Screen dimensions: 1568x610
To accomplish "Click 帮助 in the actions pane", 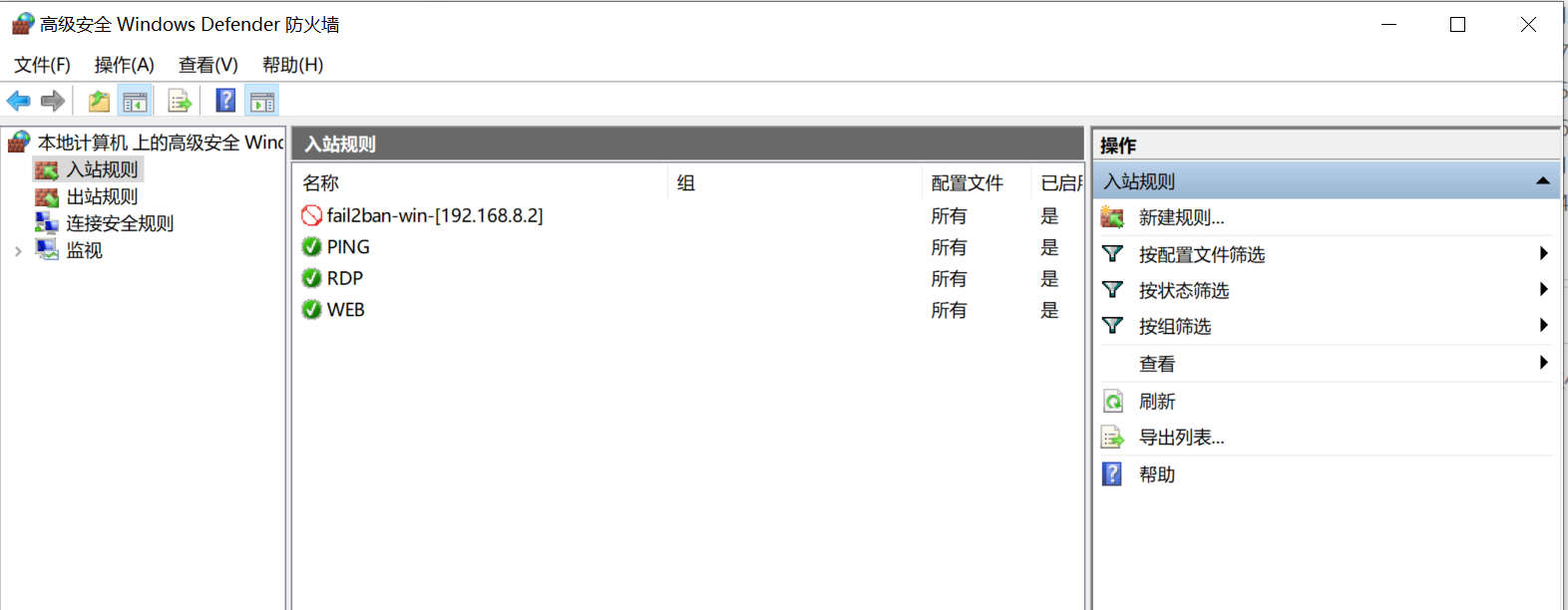I will [1157, 474].
